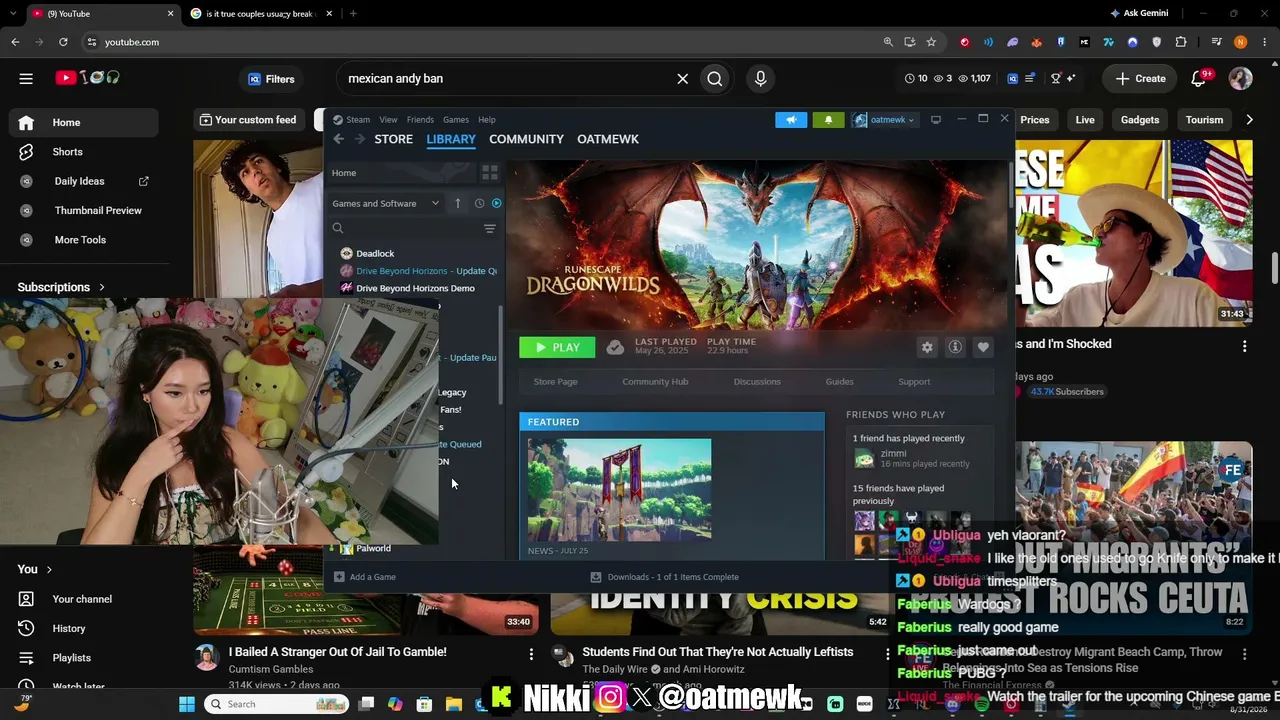Click Add a Game in Steam

(x=365, y=577)
